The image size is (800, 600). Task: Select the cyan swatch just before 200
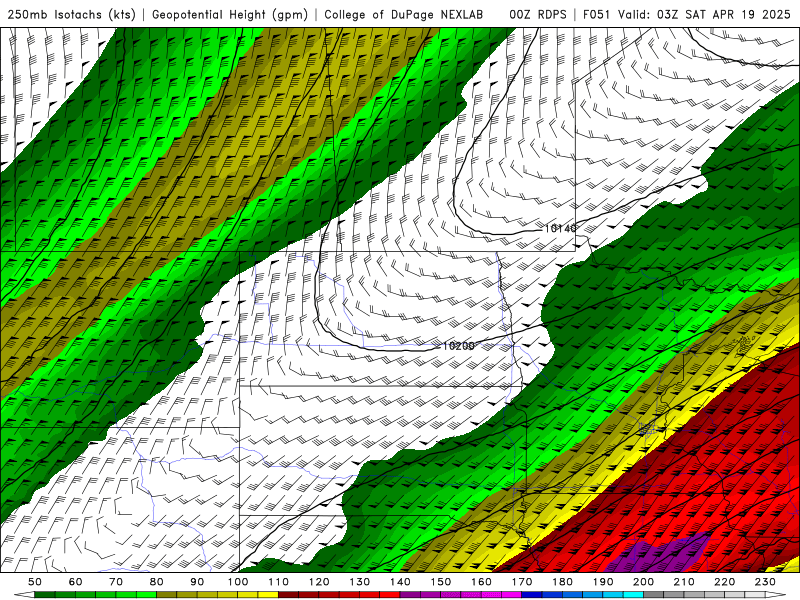coord(633,595)
